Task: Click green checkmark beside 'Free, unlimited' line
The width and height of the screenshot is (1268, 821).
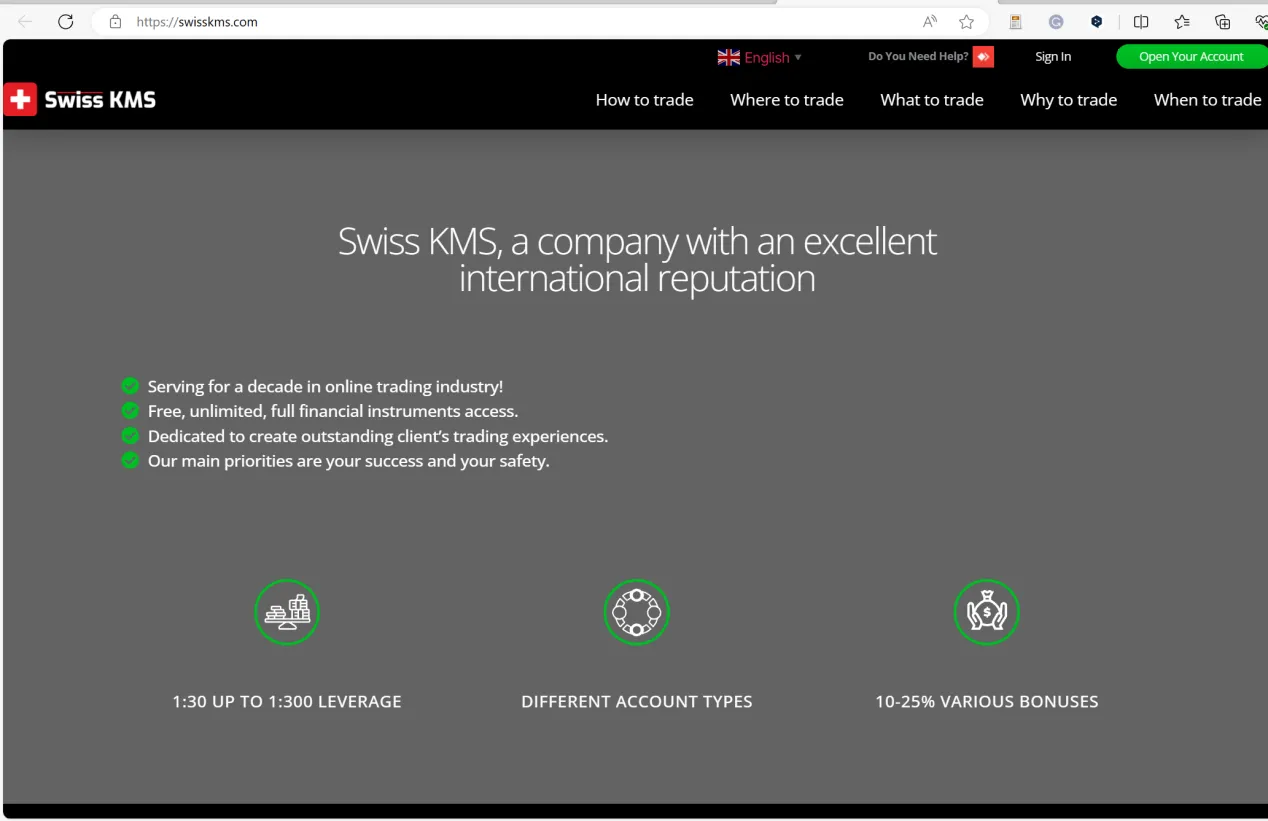Action: coord(130,411)
